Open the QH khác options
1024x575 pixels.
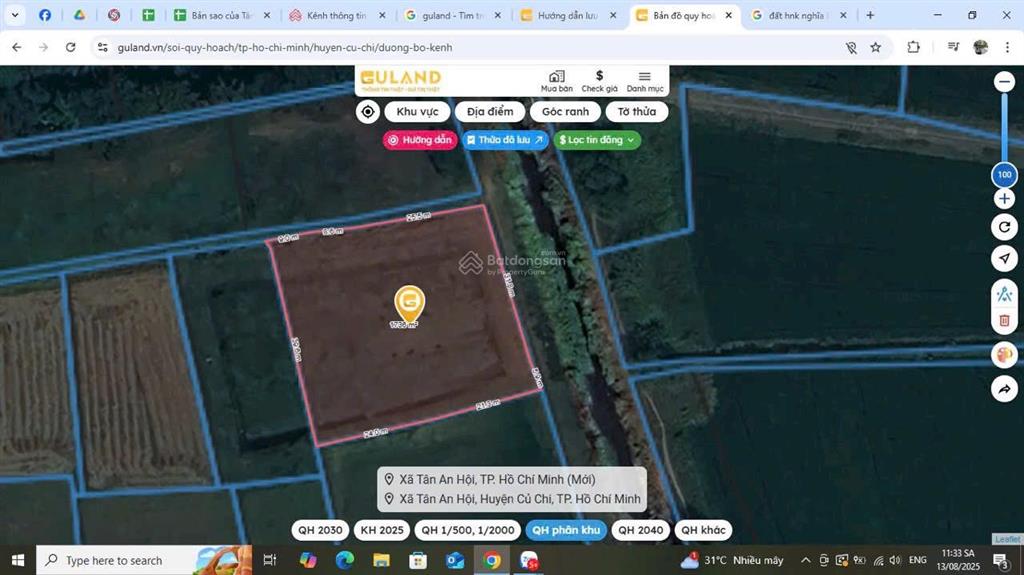(703, 530)
